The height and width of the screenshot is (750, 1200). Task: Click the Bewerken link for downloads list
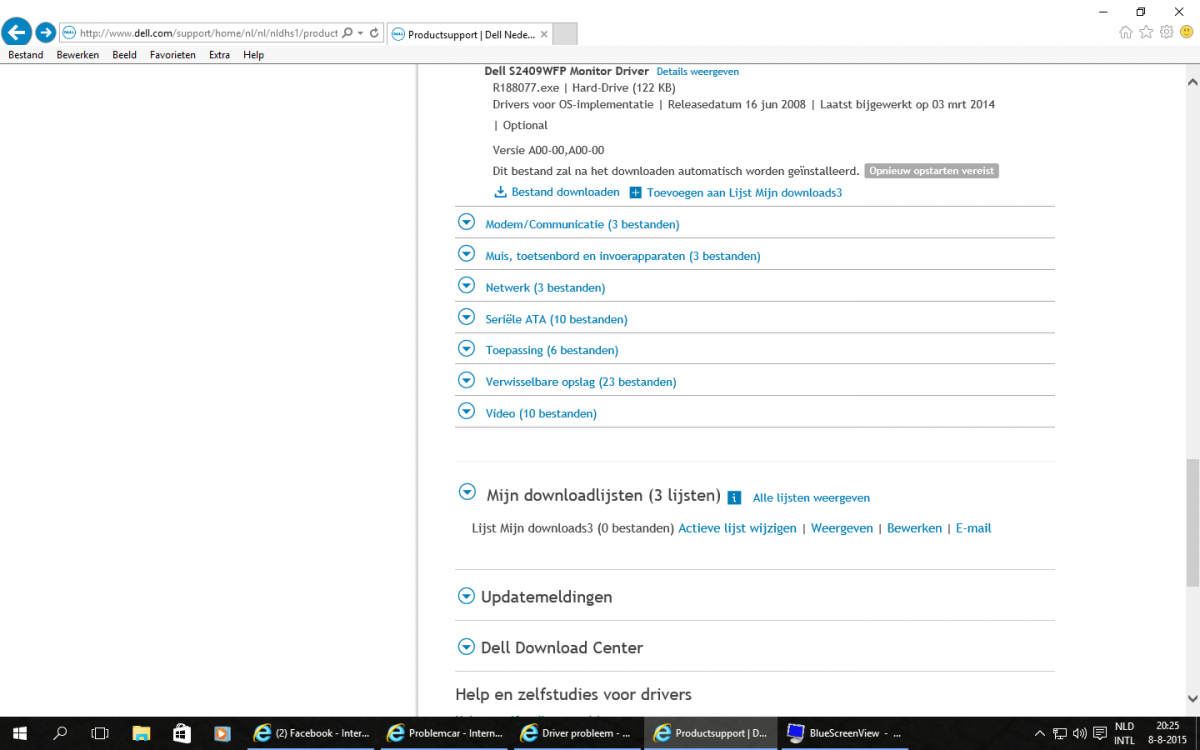pos(915,528)
